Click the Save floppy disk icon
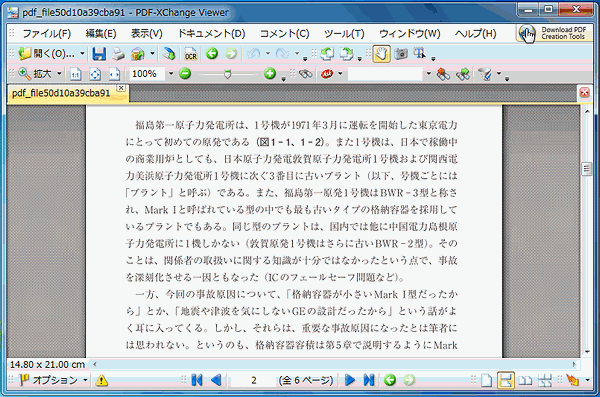The image size is (600, 397). 99,54
